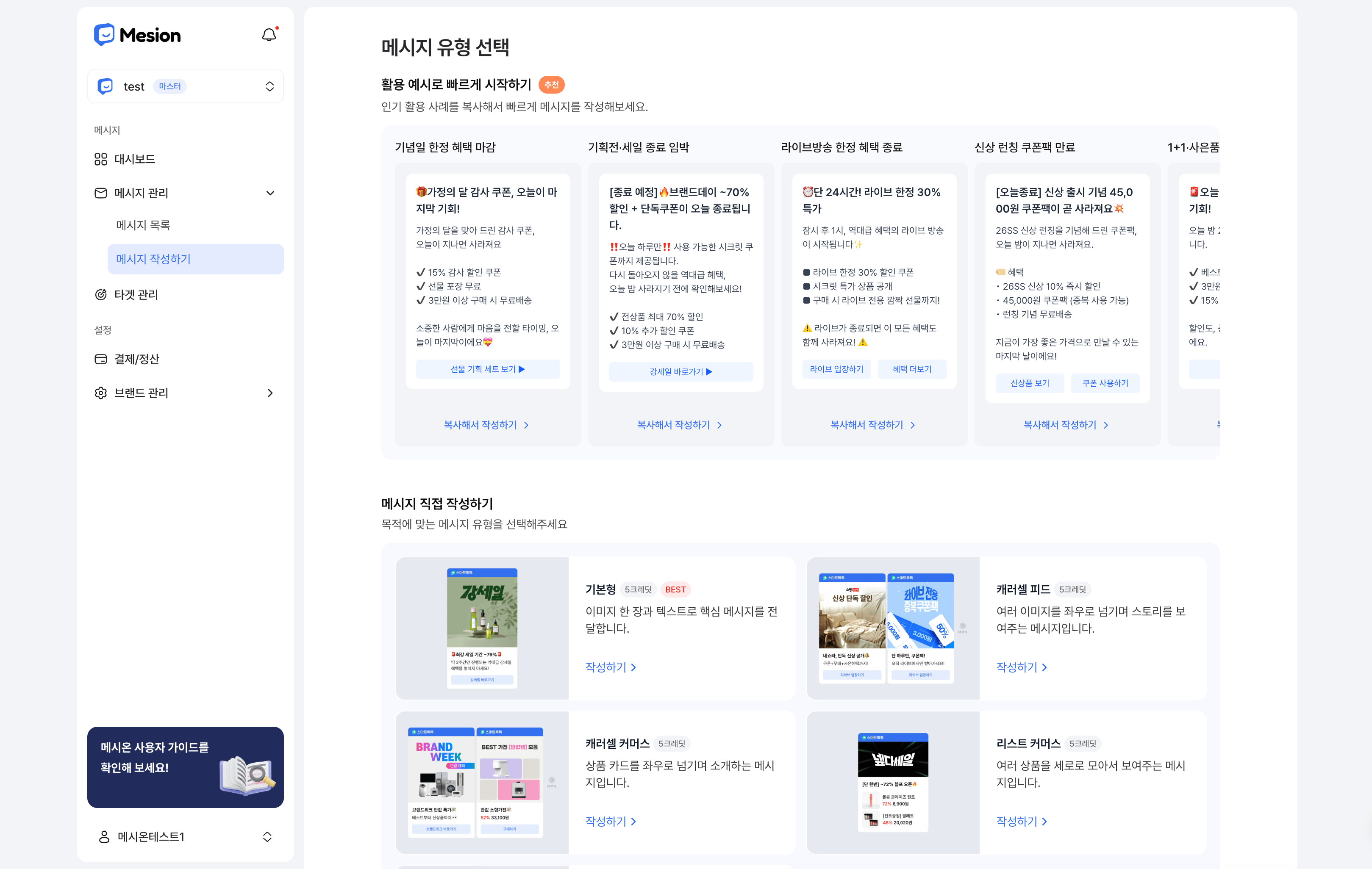Click the 추천 badge
Screen dimensions: 1372x869
tap(552, 84)
